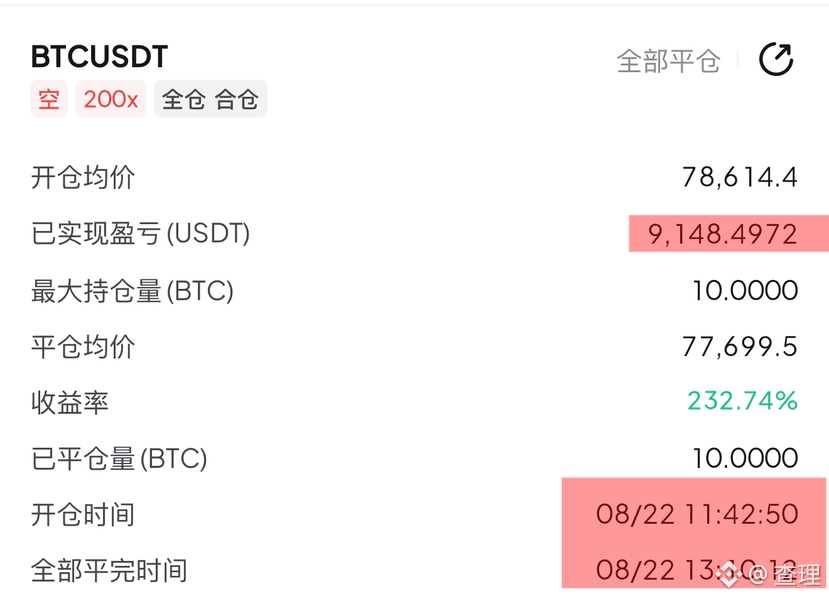Select the 开仓均价 label

[x=83, y=177]
